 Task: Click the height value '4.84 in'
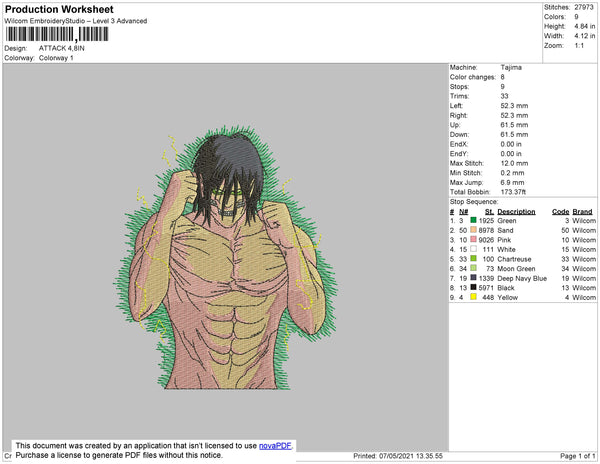click(x=584, y=26)
